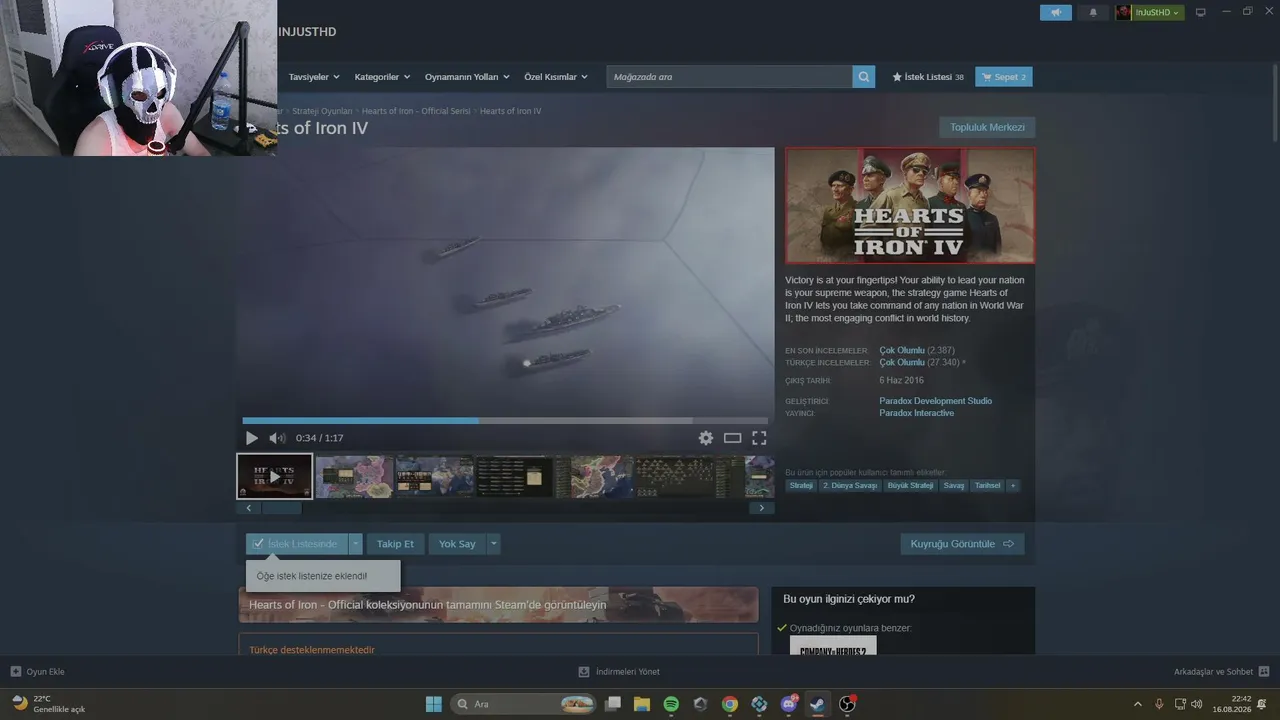Expand the Yok Say dropdown arrow
This screenshot has height=720, width=1280.
pos(493,544)
